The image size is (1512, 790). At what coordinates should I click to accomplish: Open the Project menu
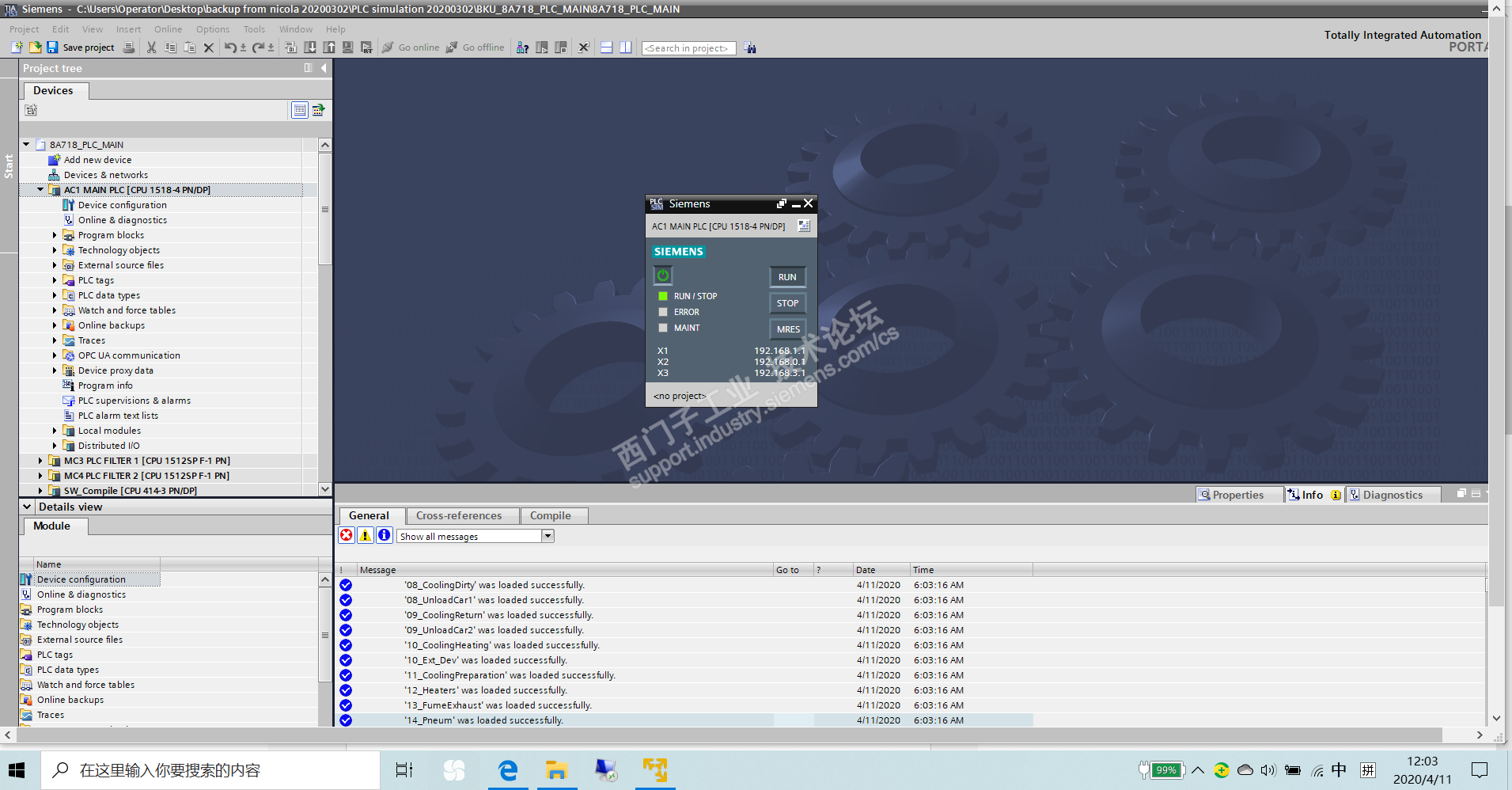(x=24, y=29)
